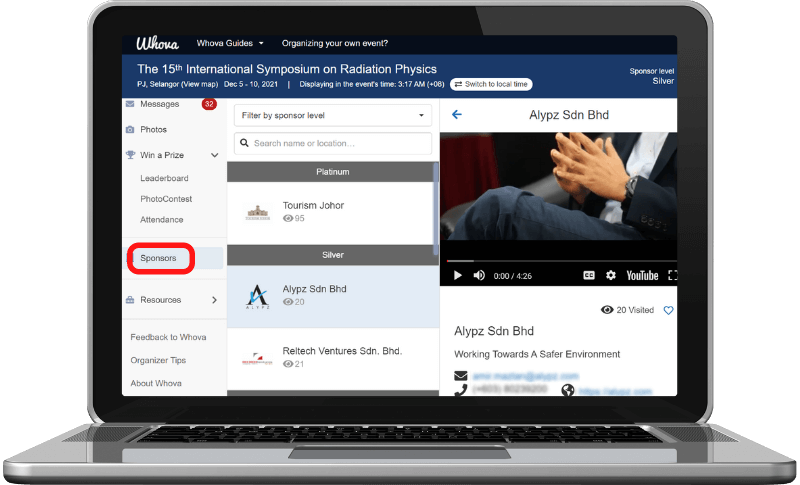The width and height of the screenshot is (800, 485).
Task: Like sponsor with the heart icon
Action: [669, 311]
